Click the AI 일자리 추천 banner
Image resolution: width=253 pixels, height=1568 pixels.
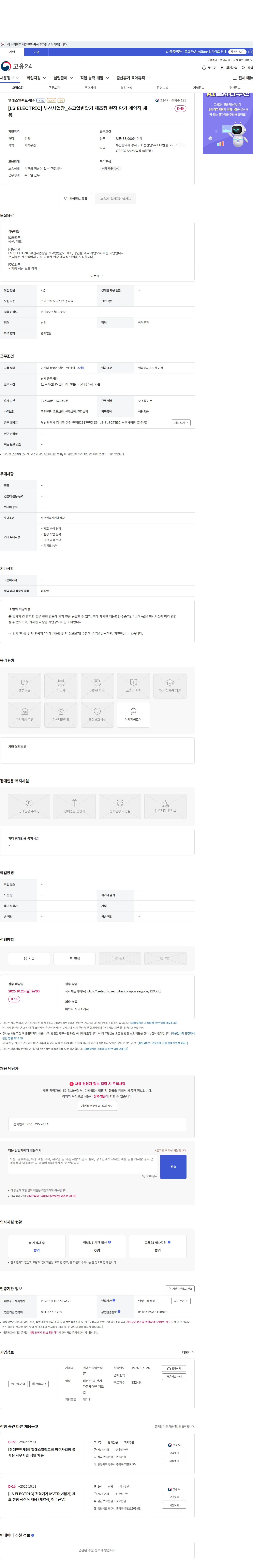tap(227, 124)
